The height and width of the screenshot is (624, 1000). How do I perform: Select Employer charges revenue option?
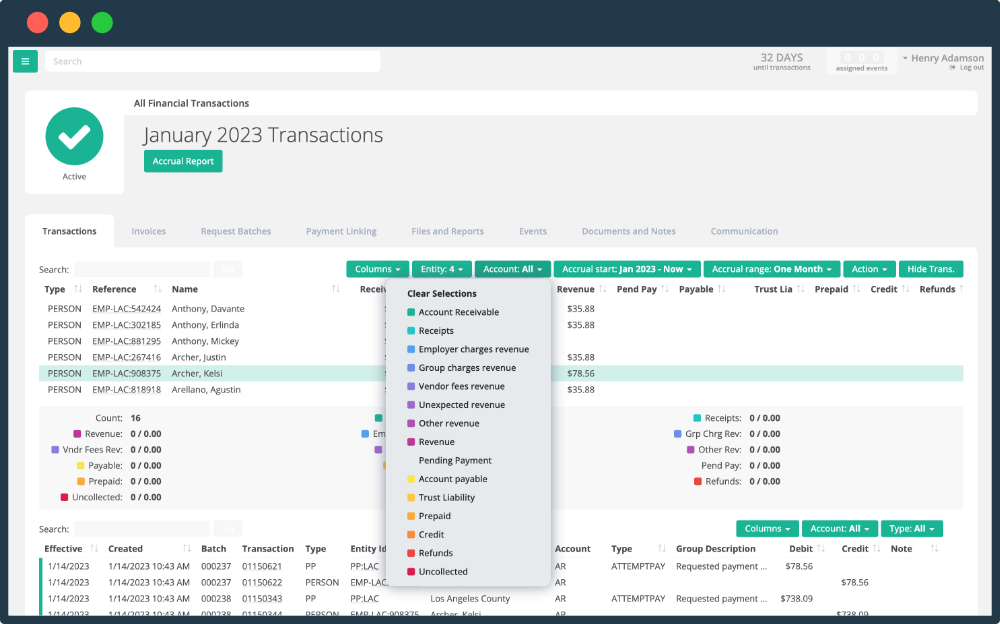tap(468, 349)
